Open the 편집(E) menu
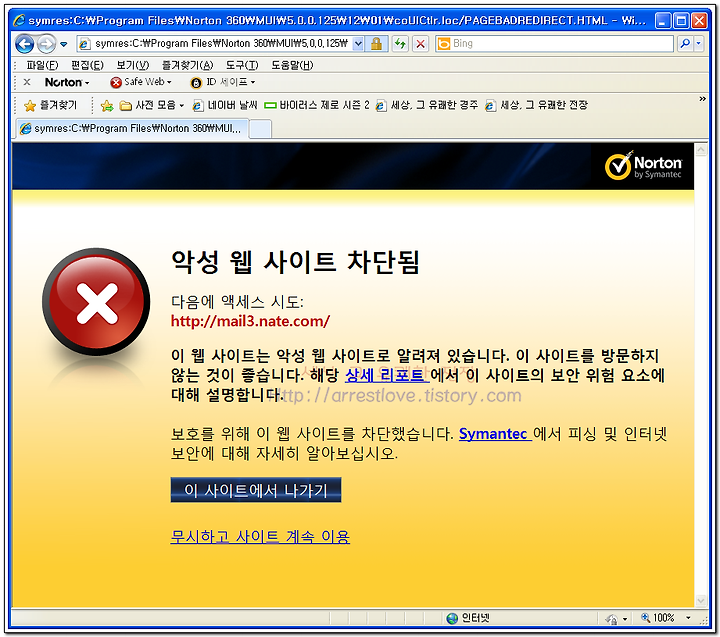Screen dimensions: 720x637 (87, 65)
